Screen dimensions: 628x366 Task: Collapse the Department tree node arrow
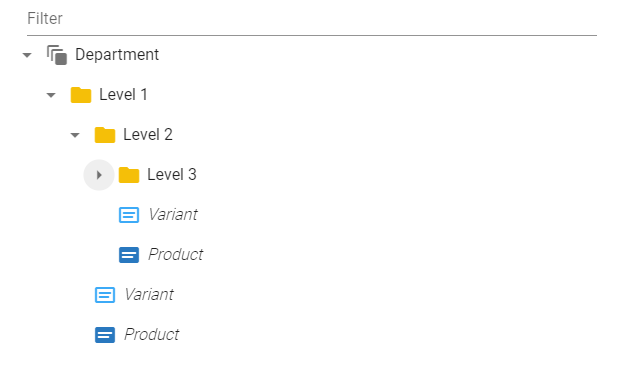[x=27, y=55]
